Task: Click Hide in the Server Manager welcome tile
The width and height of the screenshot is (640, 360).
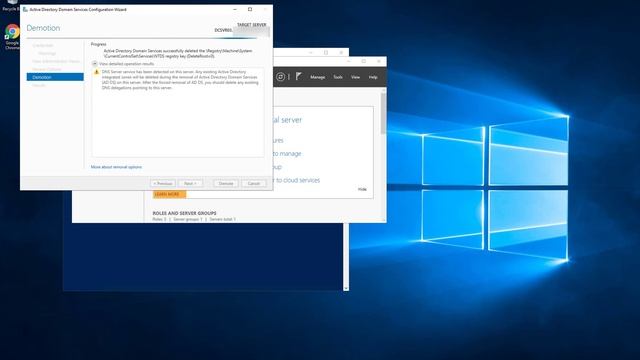Action: point(362,189)
